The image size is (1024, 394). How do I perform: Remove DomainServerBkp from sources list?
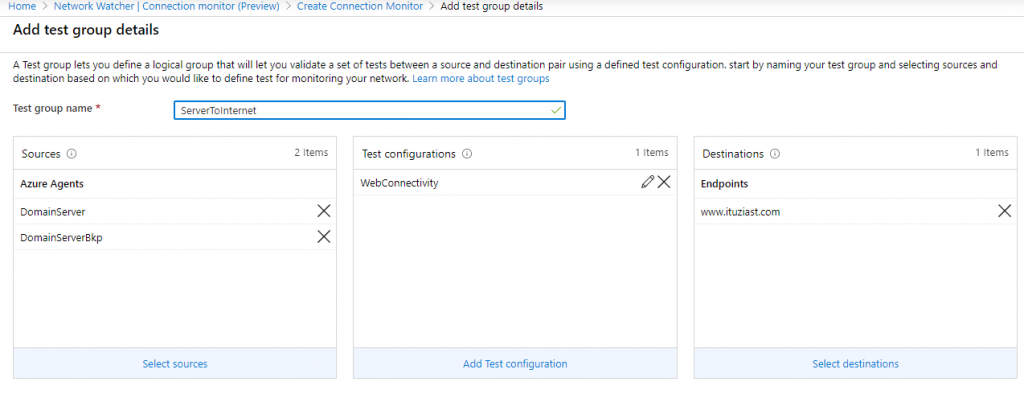[323, 237]
